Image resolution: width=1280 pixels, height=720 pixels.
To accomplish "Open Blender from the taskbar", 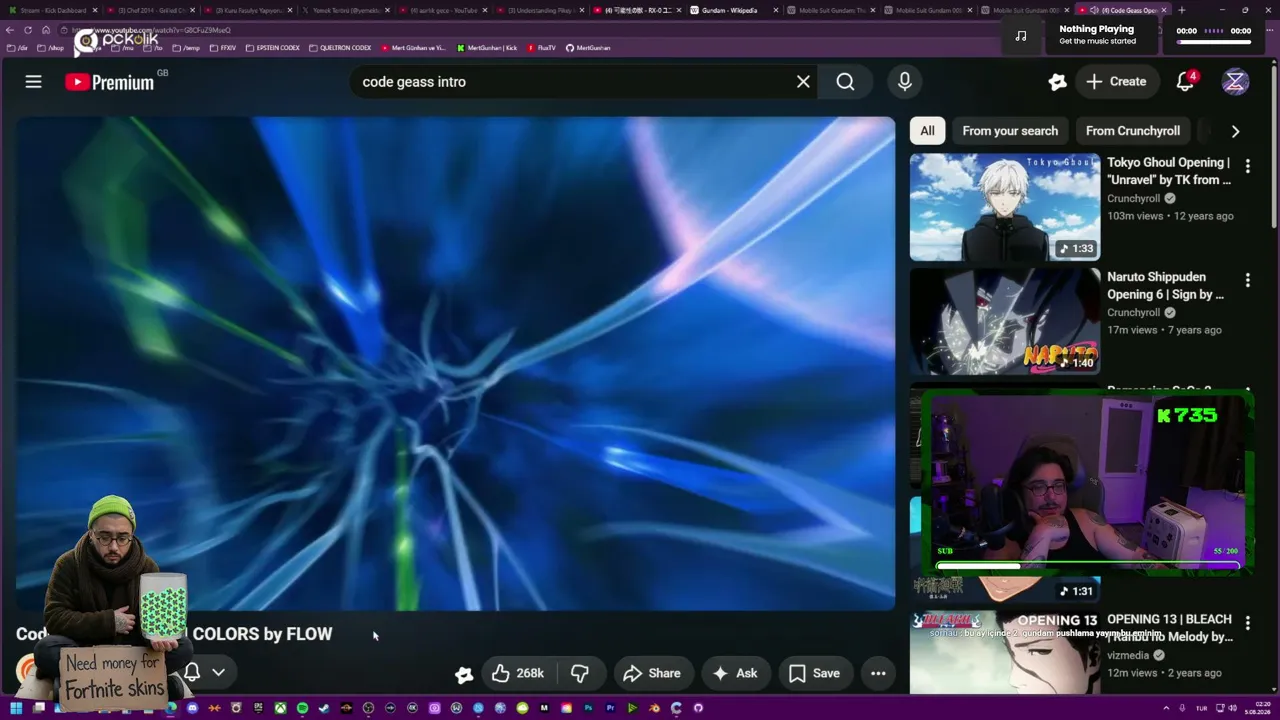I will 654,708.
